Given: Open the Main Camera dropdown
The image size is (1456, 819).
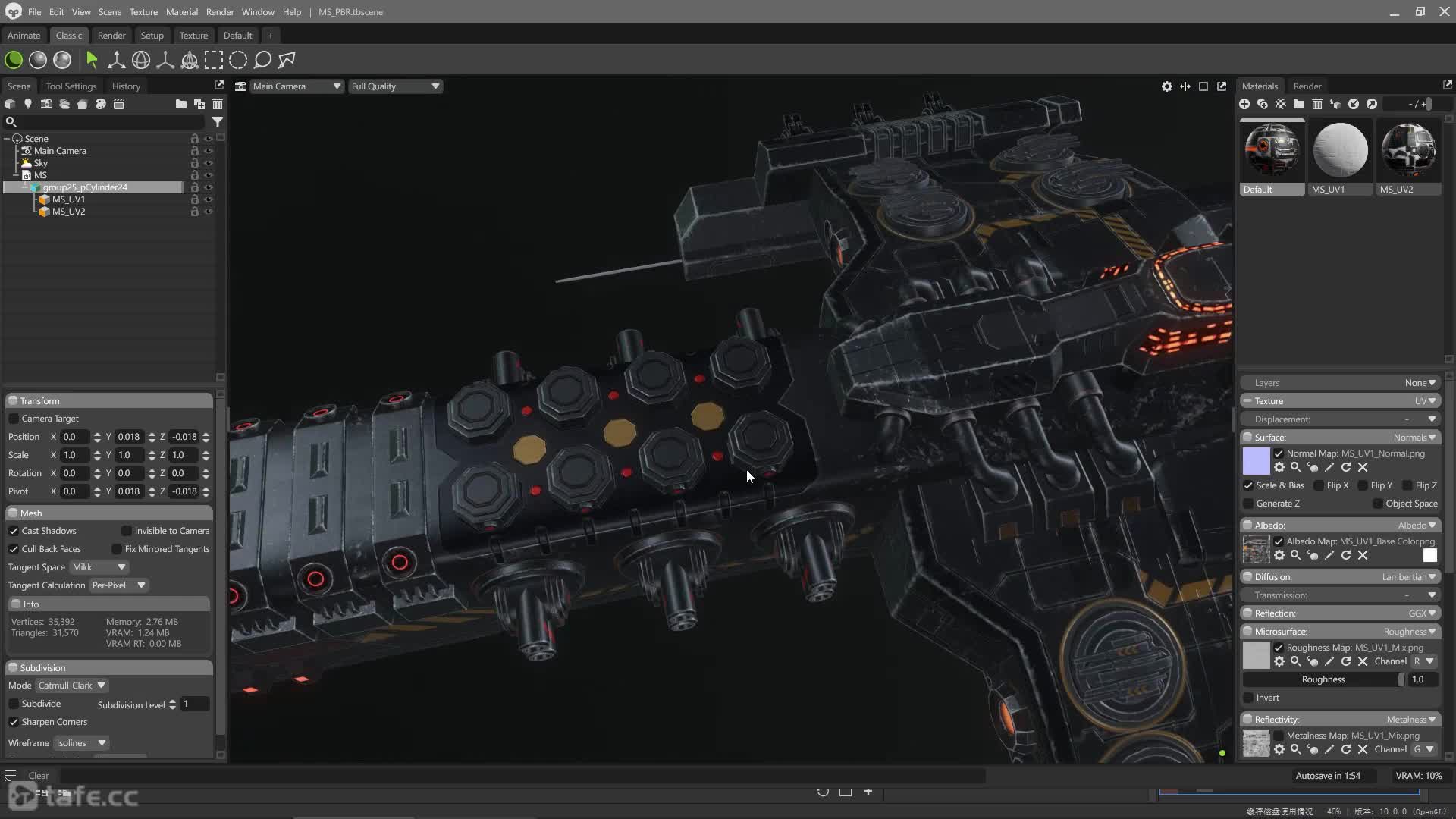Looking at the screenshot, I should point(296,86).
